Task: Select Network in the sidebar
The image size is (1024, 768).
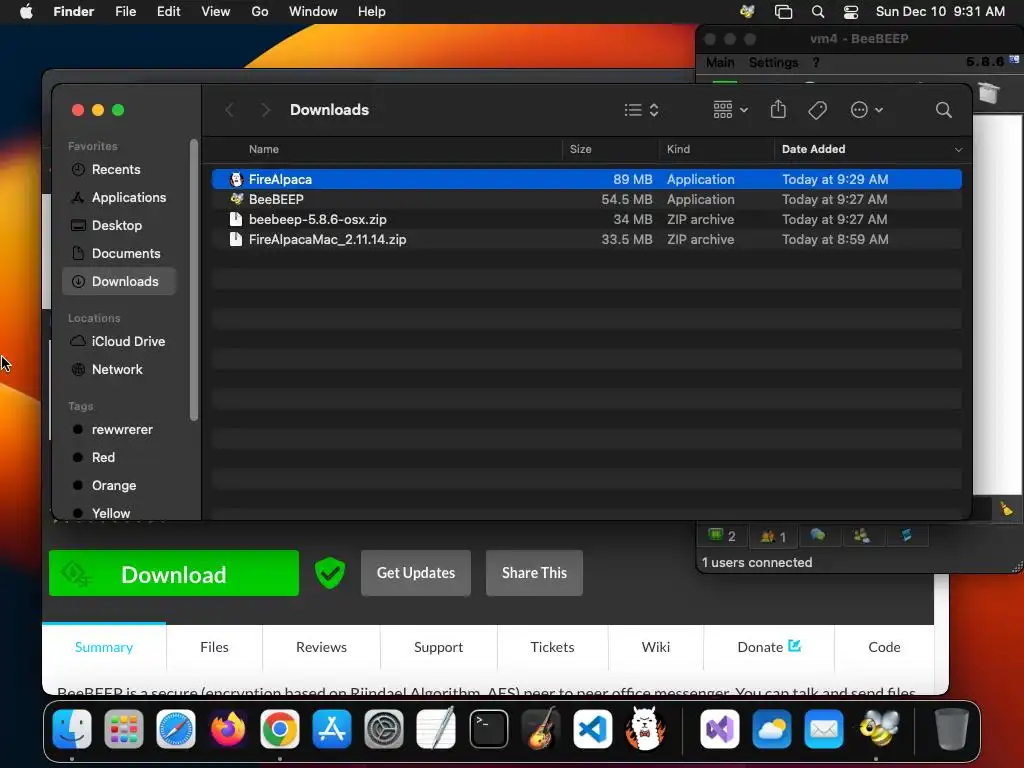Action: 119,370
